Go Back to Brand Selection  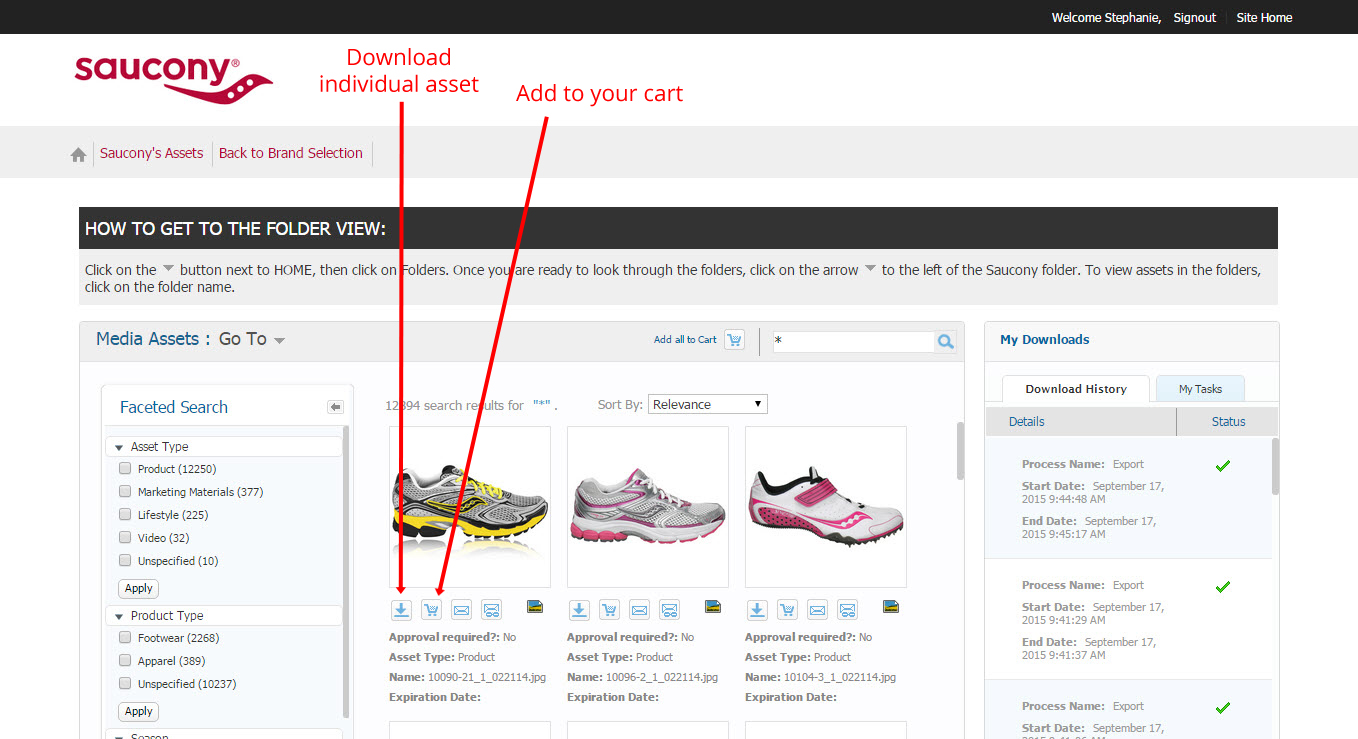[291, 153]
